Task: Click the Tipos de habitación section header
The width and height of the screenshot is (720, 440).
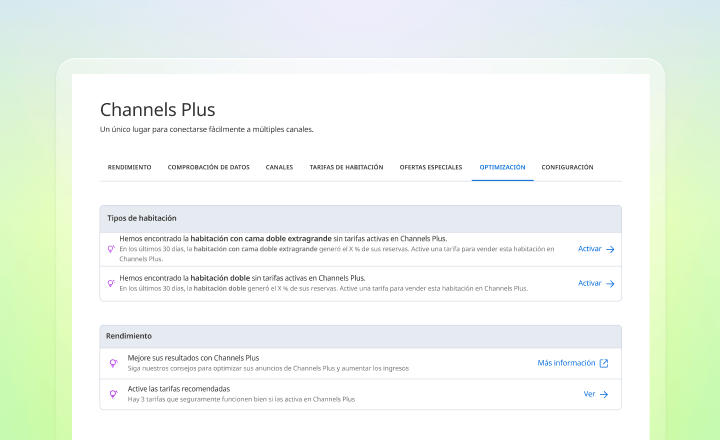Action: tap(141, 217)
